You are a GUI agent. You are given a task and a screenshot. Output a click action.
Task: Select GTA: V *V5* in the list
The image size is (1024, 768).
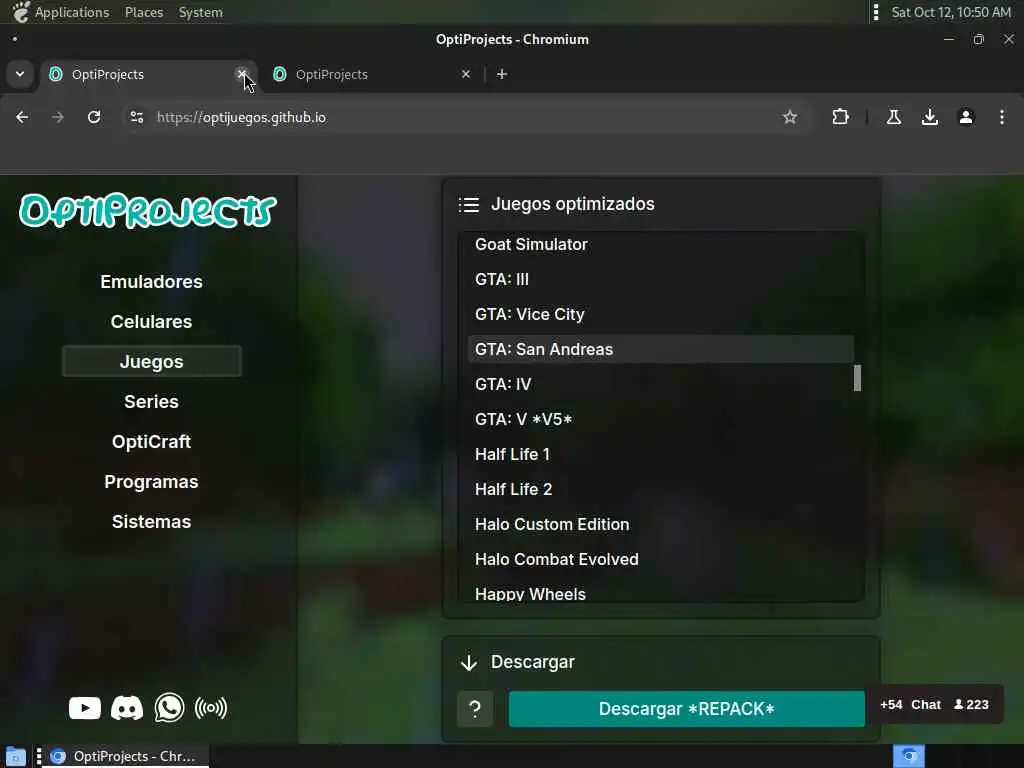(660, 419)
